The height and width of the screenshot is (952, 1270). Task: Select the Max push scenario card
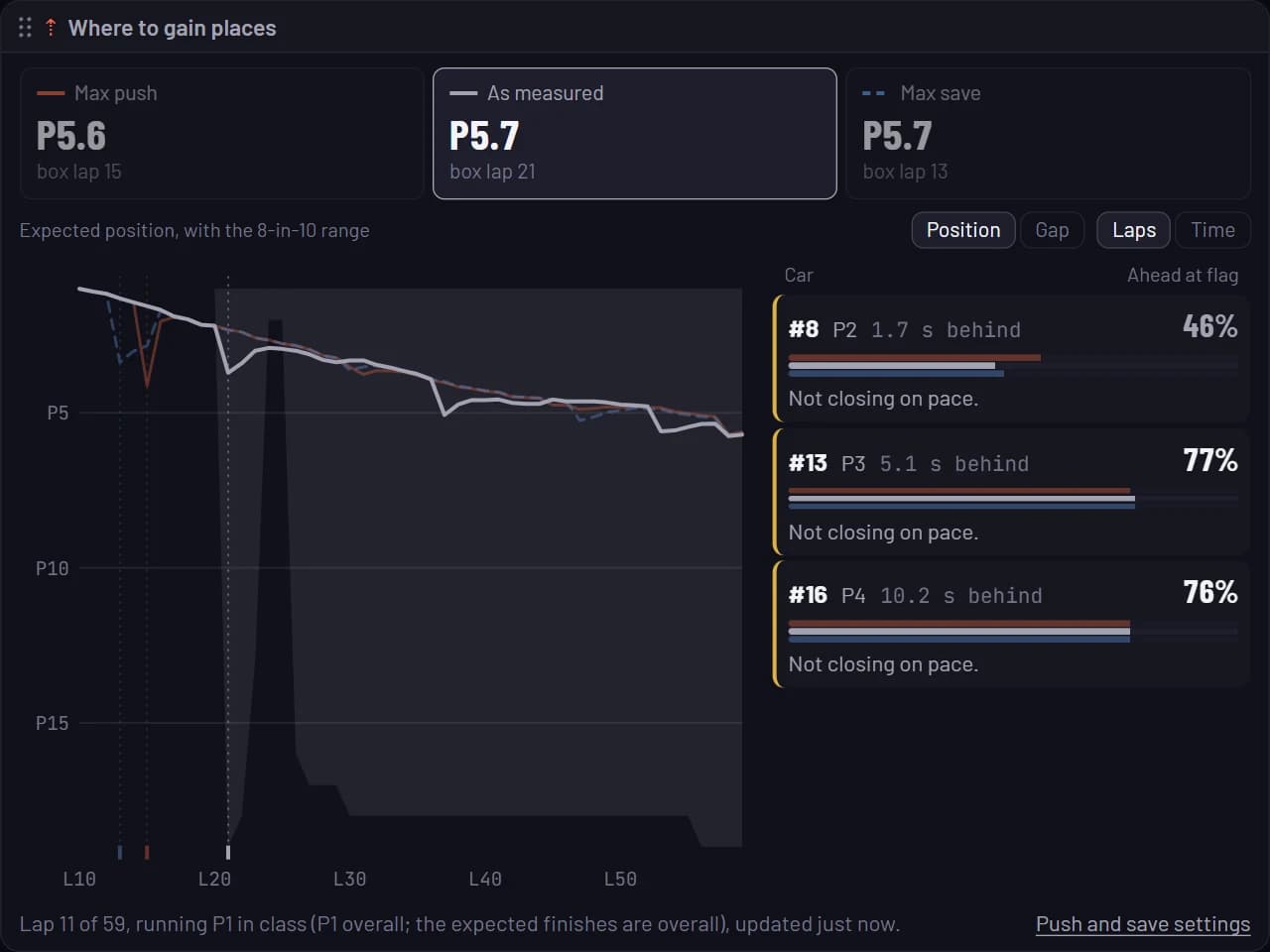[222, 134]
